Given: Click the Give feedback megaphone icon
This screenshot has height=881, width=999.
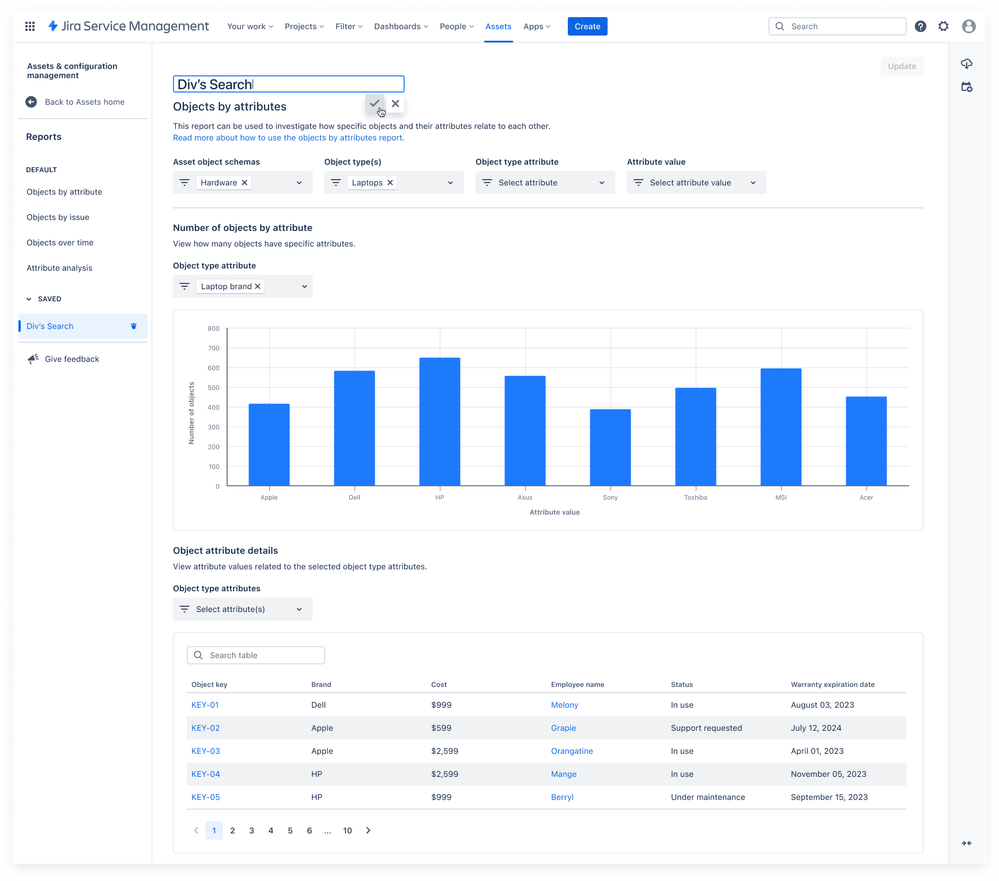Looking at the screenshot, I should pos(33,359).
